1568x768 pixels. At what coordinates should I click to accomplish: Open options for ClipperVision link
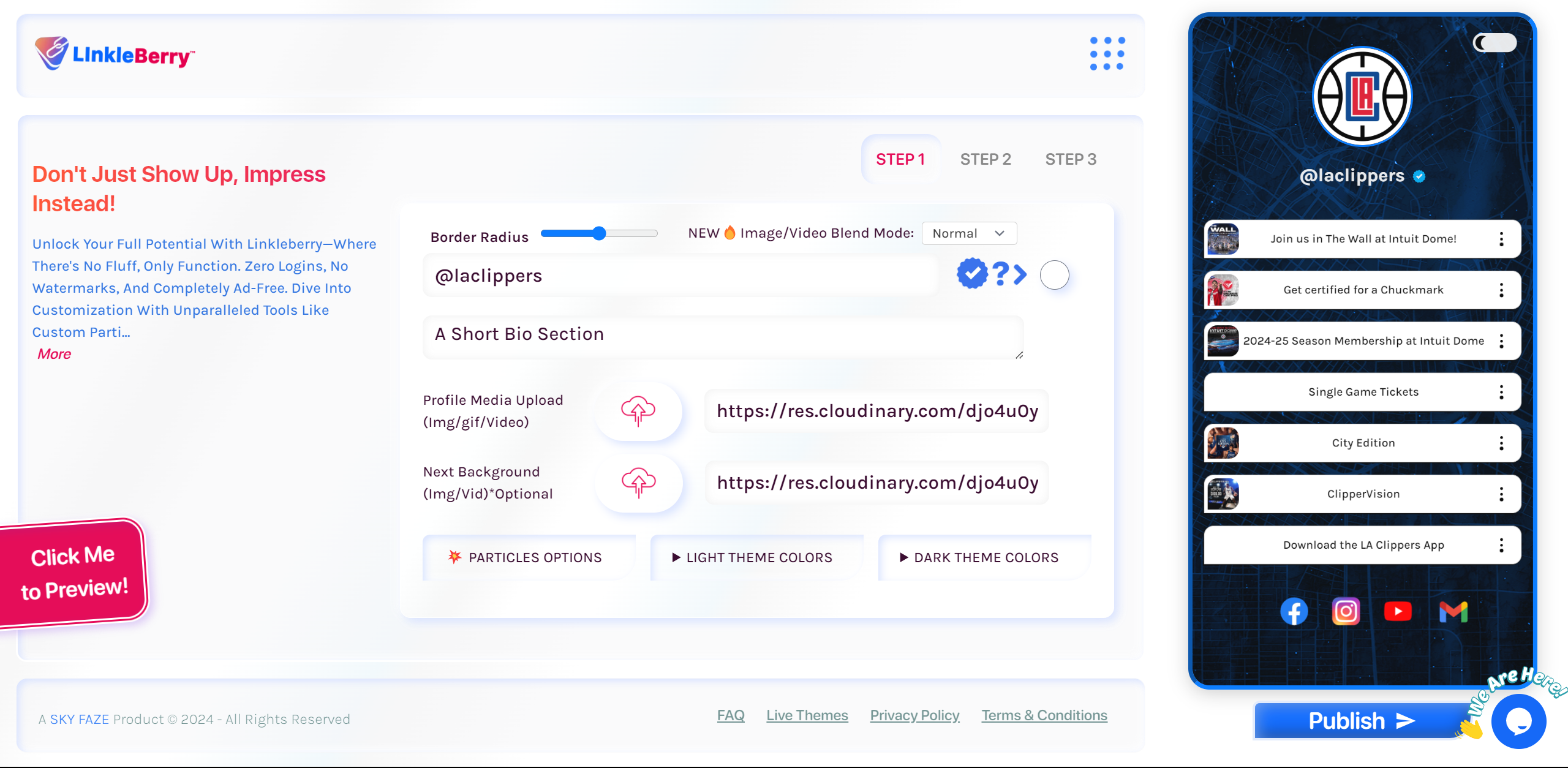1501,494
